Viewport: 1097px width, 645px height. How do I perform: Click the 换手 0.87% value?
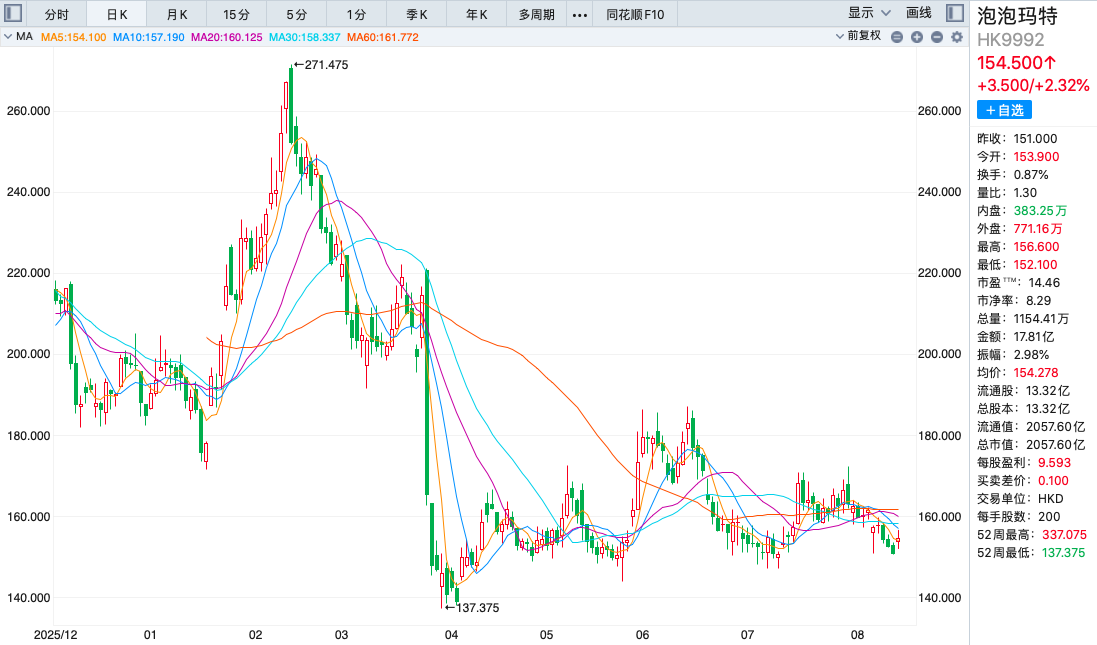pos(1031,175)
